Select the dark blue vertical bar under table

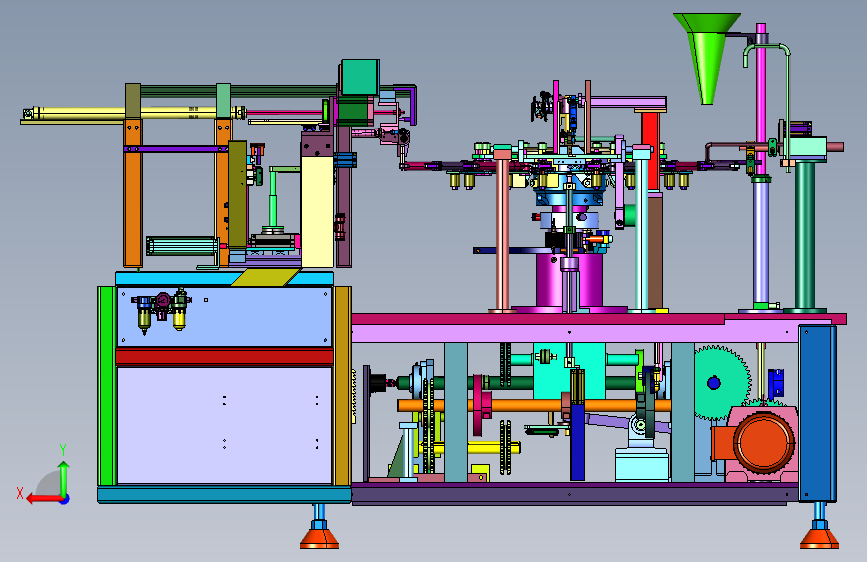point(578,442)
